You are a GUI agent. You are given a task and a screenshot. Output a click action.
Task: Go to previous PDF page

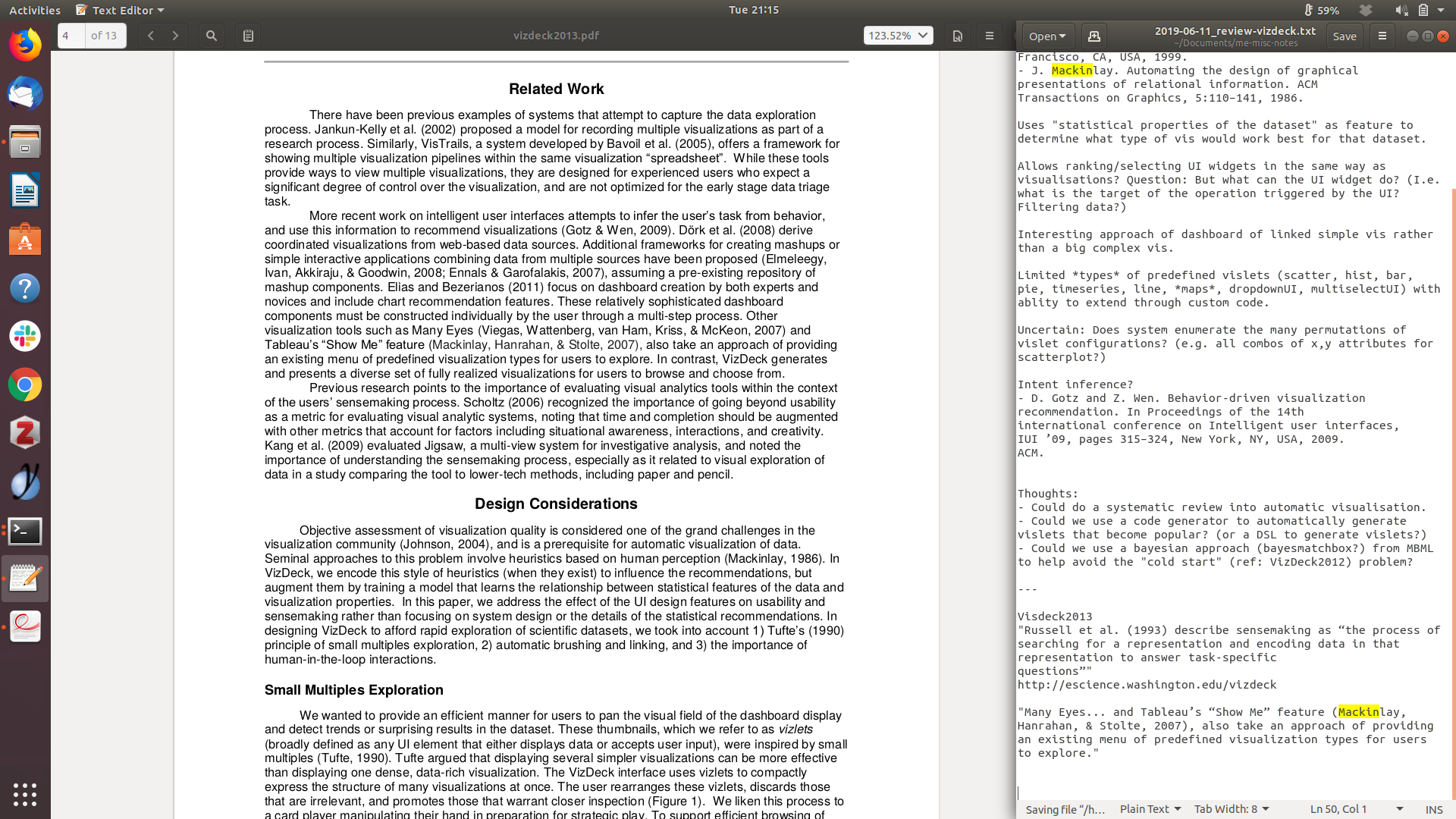[151, 36]
